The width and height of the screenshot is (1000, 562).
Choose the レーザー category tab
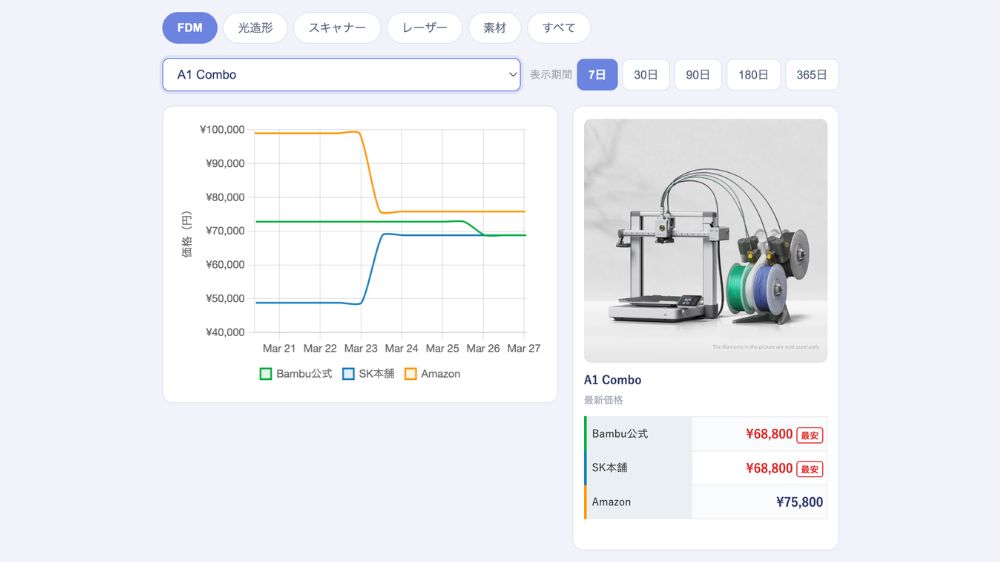425,28
